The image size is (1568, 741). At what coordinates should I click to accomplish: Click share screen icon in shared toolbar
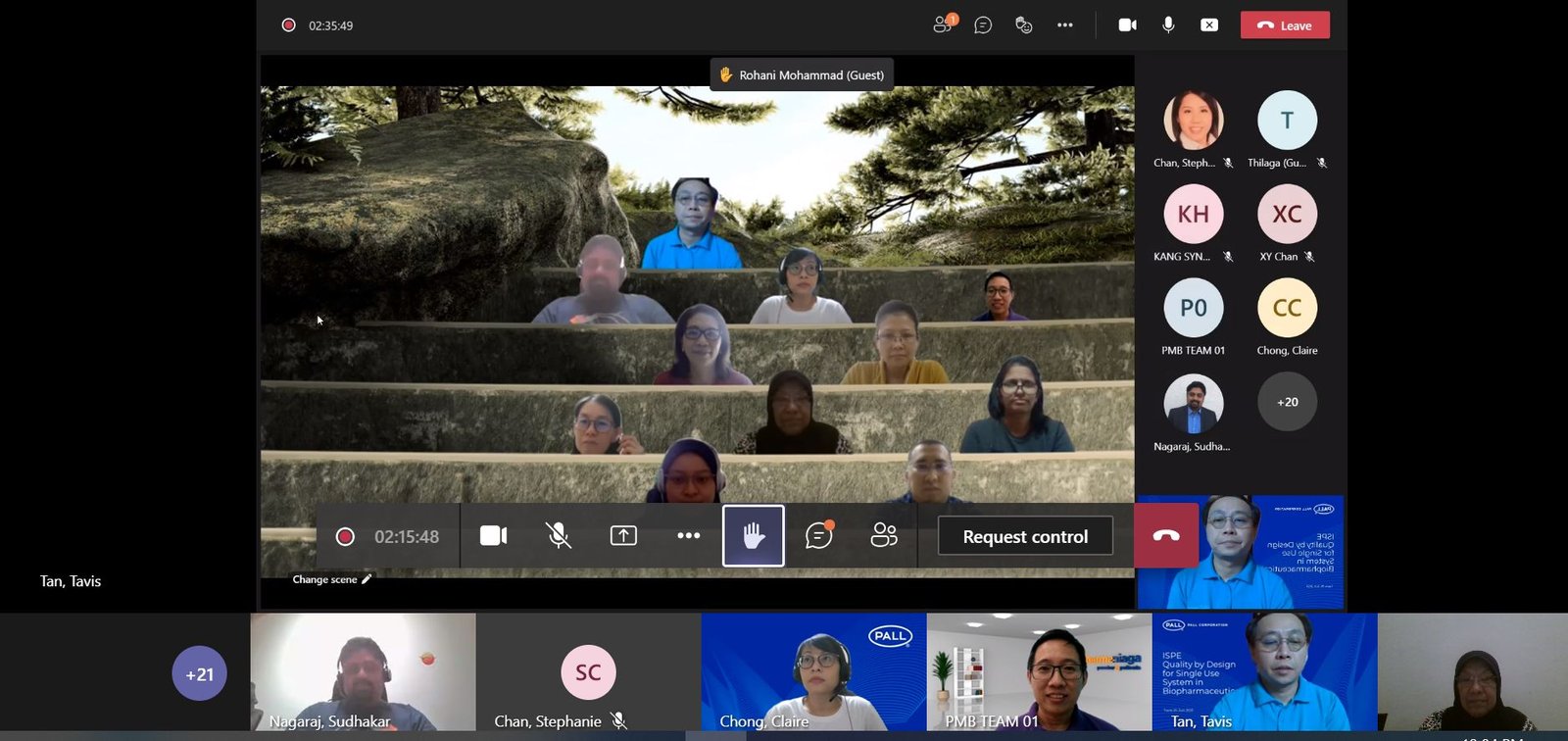(623, 536)
